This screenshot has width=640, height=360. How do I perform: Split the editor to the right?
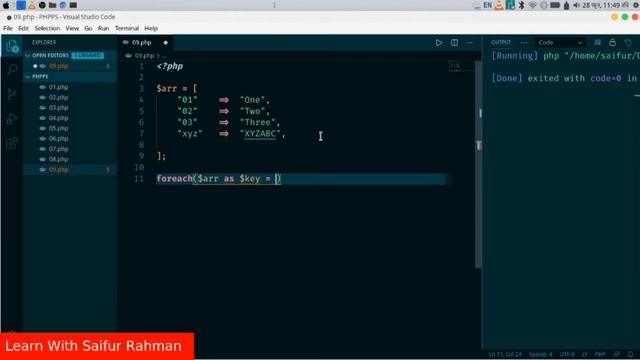pyautogui.click(x=454, y=42)
